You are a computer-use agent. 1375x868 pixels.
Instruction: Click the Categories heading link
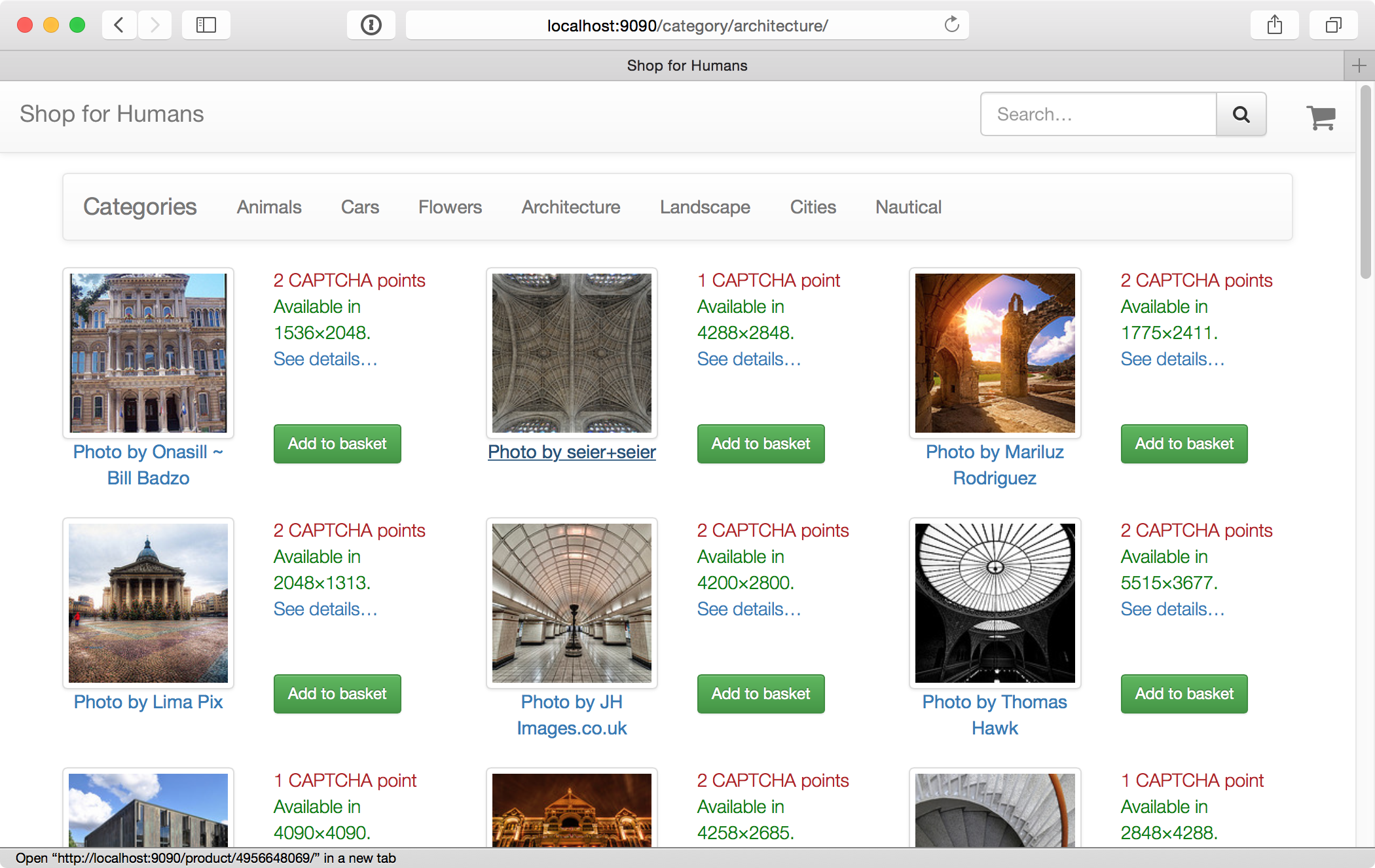click(139, 207)
